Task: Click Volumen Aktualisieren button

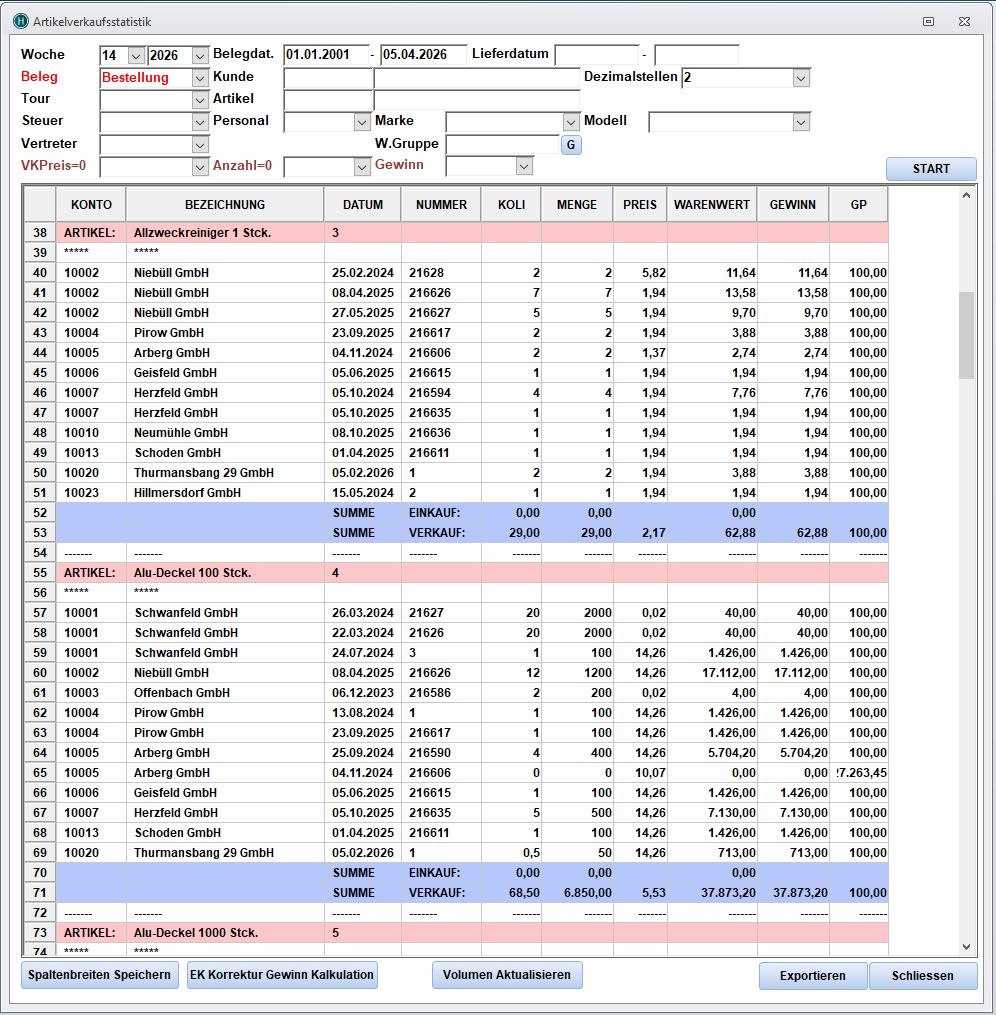Action: [507, 975]
